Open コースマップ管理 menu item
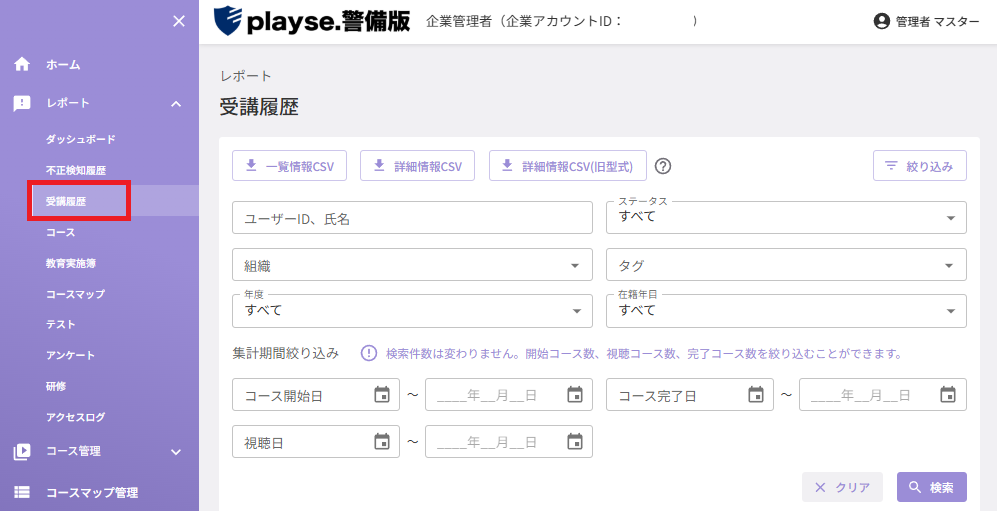Image resolution: width=997 pixels, height=511 pixels. point(92,493)
